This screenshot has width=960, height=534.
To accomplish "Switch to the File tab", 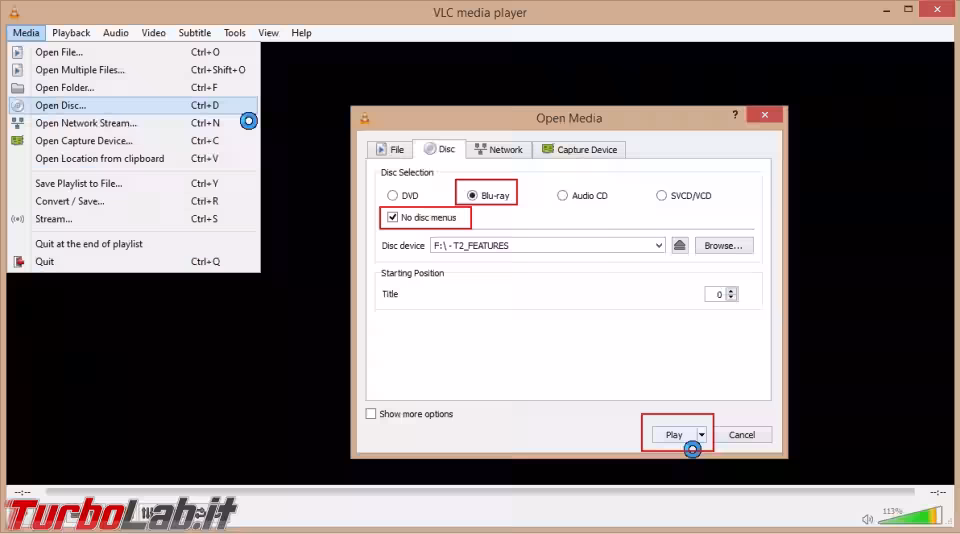I will click(x=390, y=149).
